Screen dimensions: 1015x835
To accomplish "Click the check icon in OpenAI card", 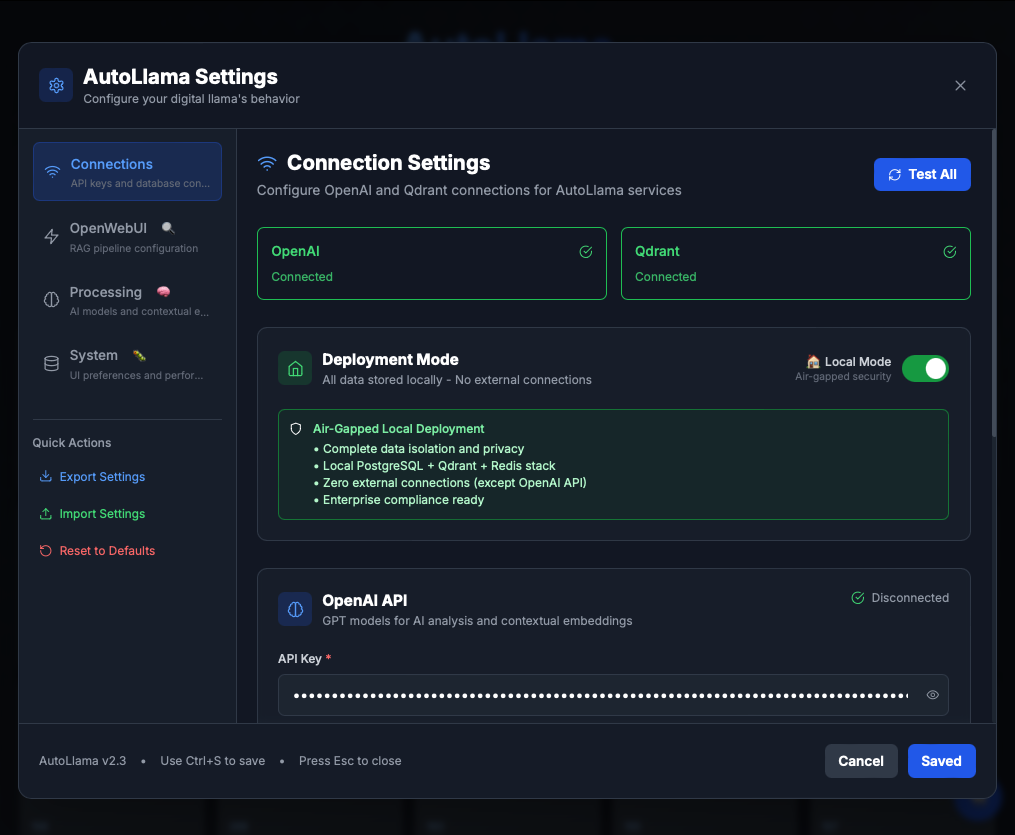I will [x=586, y=252].
